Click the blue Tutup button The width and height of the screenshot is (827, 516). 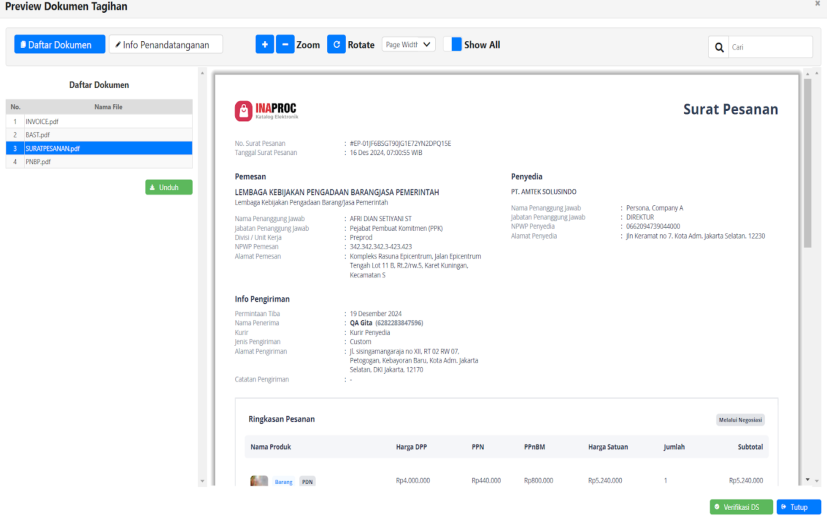coord(798,507)
